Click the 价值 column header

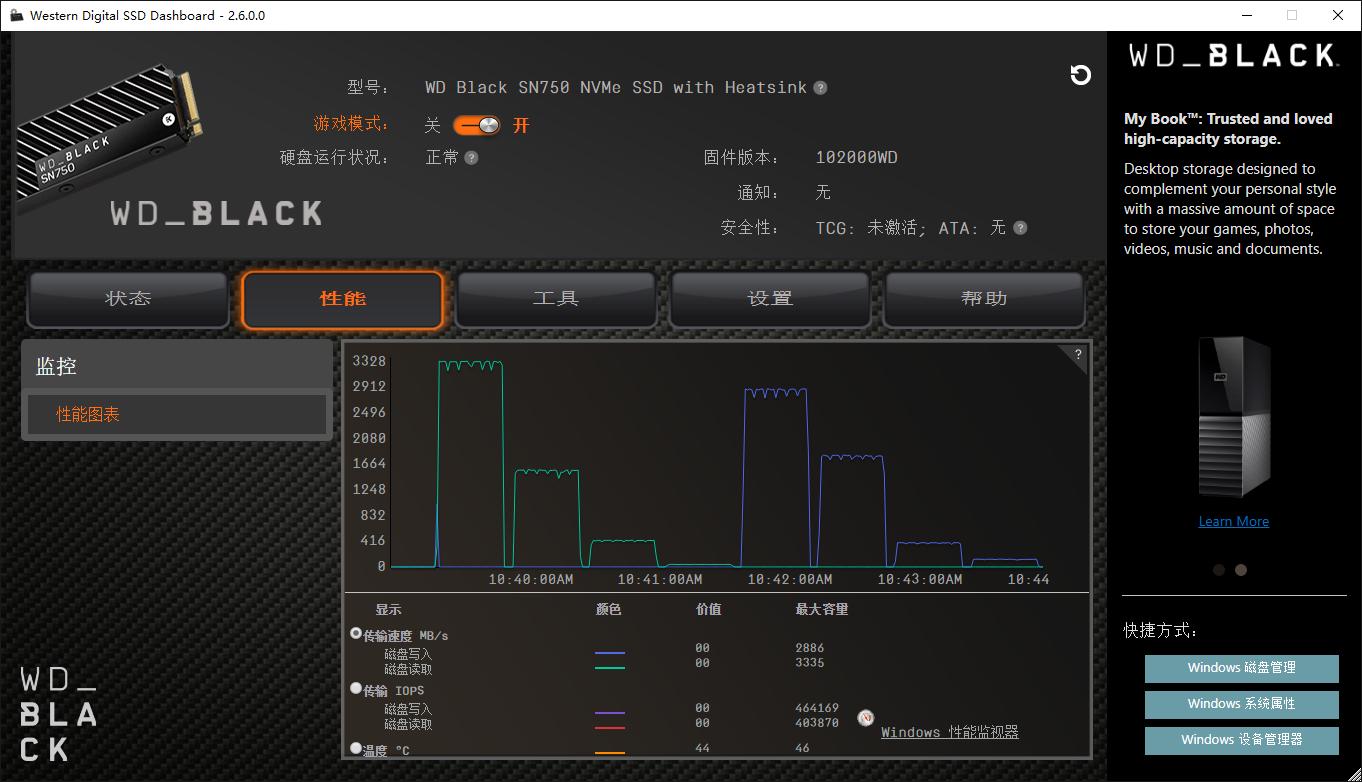coord(708,609)
